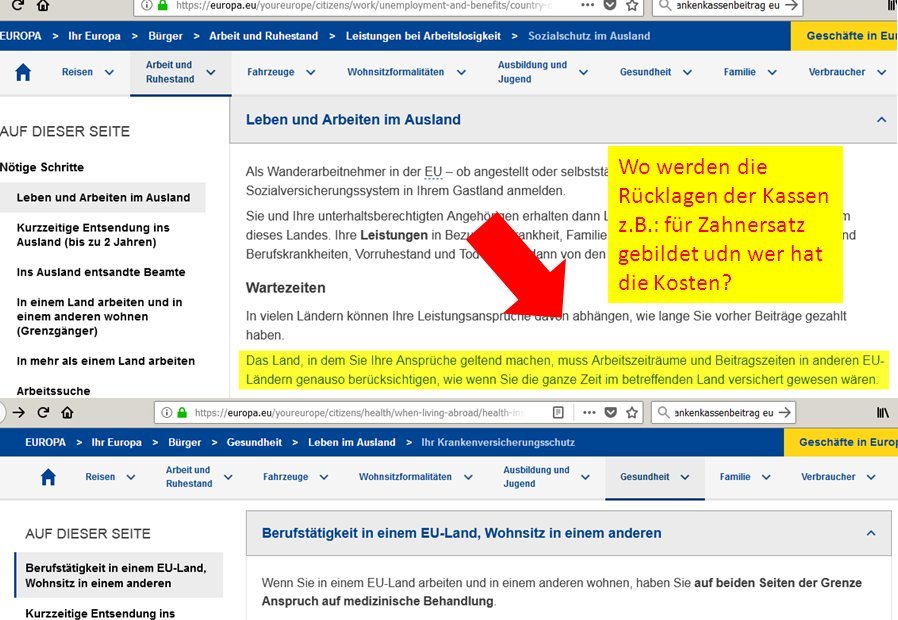Click the home icon in the lower page's navigation
898x620 pixels.
click(x=48, y=477)
